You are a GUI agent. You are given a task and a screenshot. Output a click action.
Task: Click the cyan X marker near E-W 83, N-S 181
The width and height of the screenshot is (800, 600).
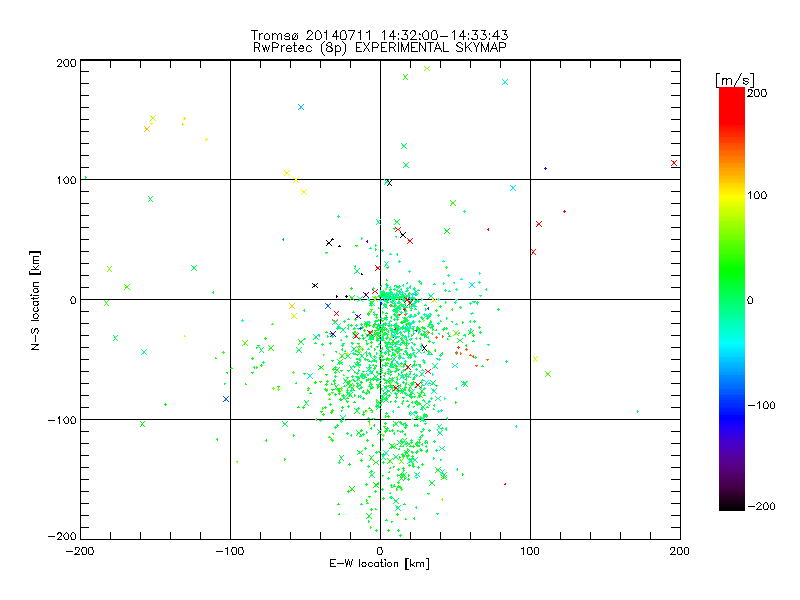[505, 82]
